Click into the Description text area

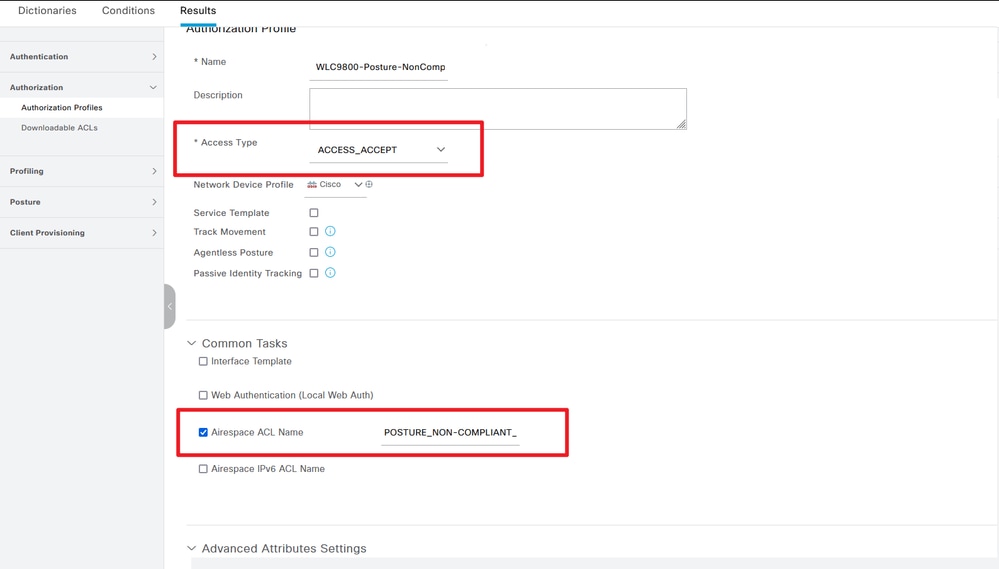click(498, 108)
